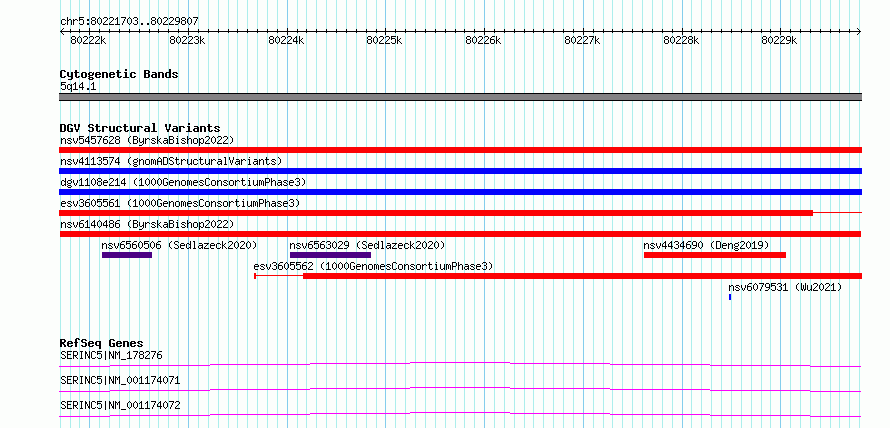This screenshot has height=428, width=890.
Task: Open nsv4434690 (Deng2019) variant label
Action: click(706, 245)
